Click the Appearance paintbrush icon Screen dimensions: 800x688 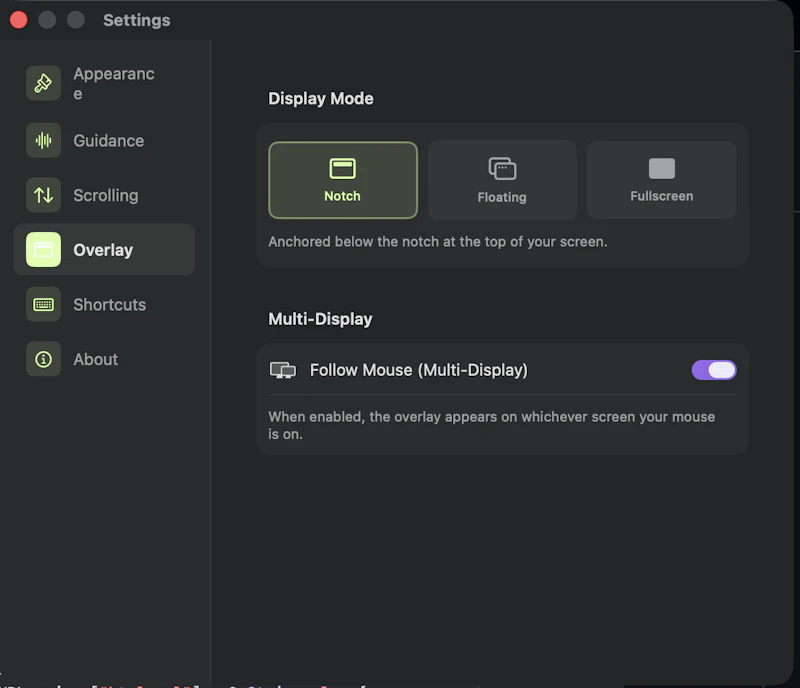(43, 83)
